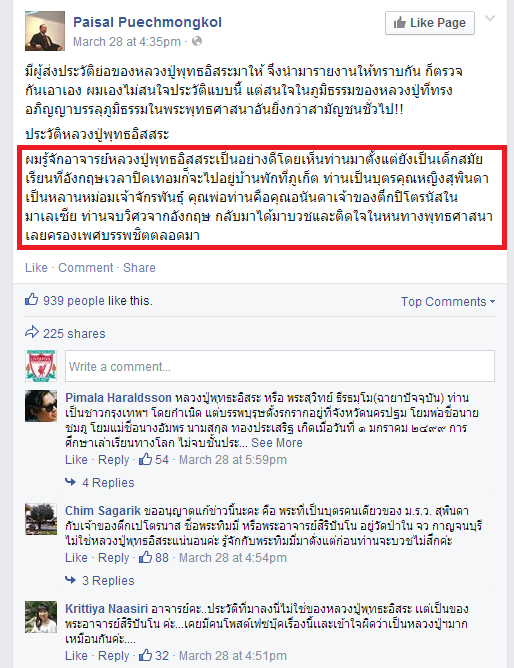
Task: Like the post below the text
Action: [36, 268]
